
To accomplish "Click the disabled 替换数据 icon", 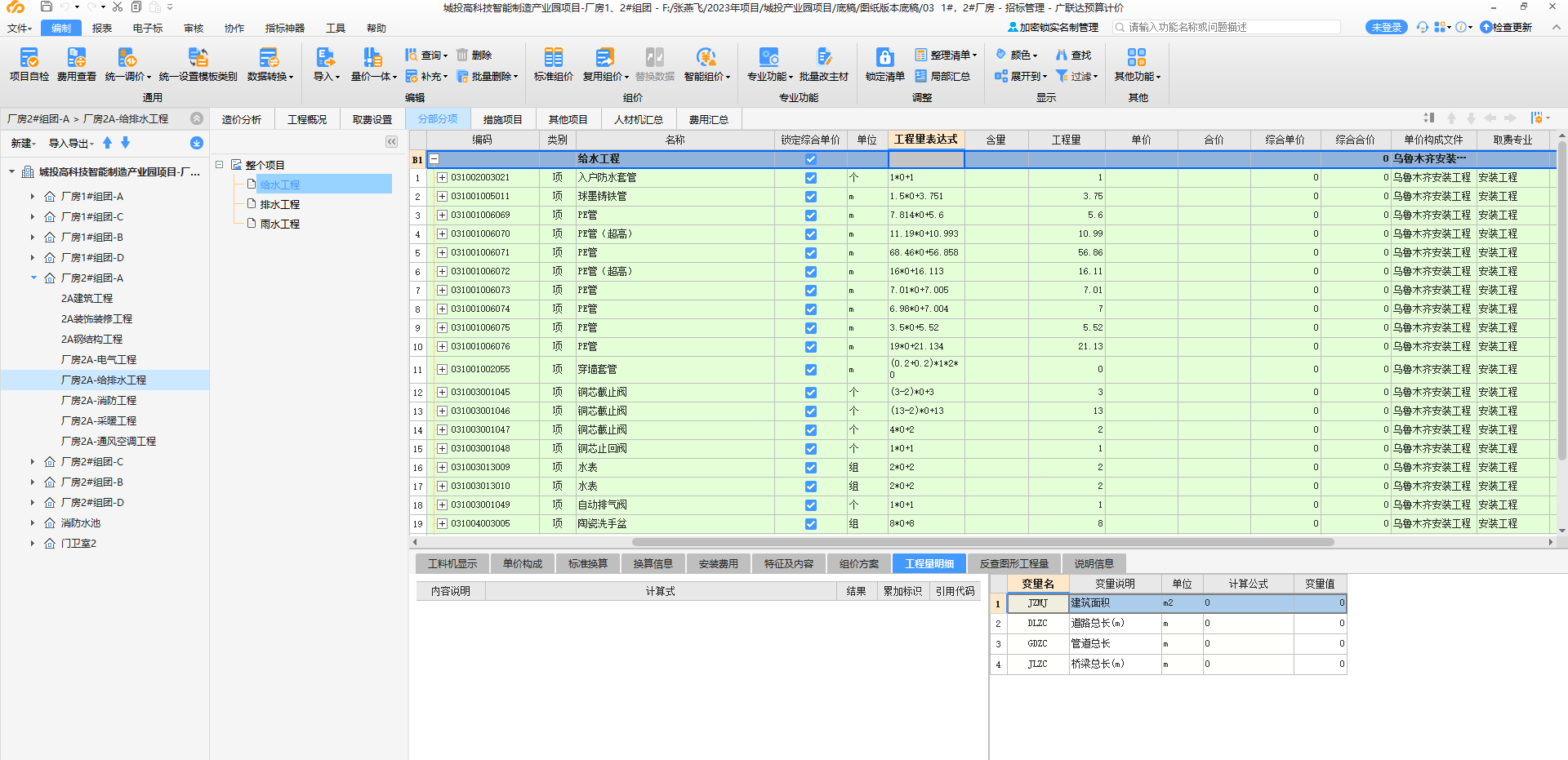I will point(655,58).
